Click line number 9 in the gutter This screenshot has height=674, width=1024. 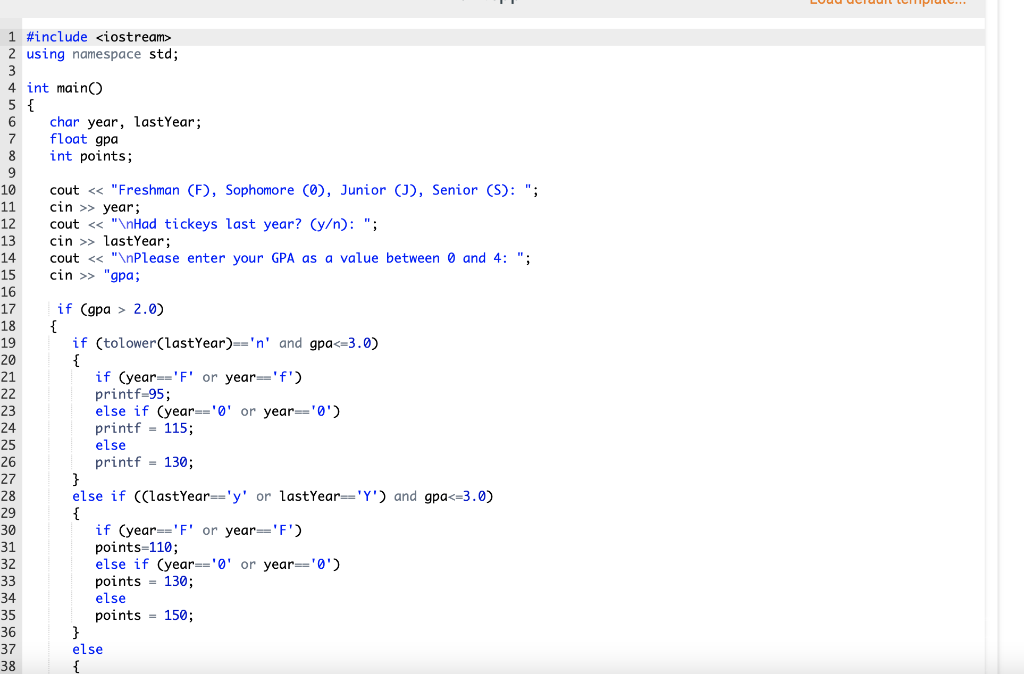coord(12,173)
